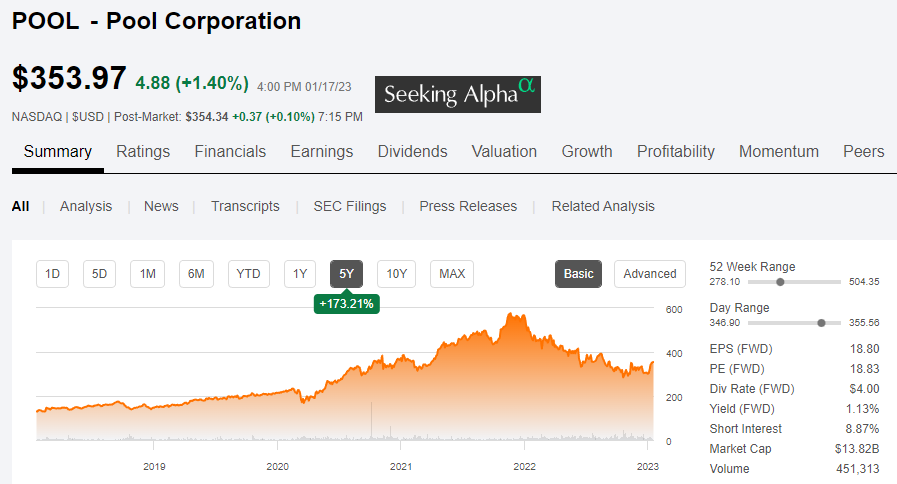Click the Seeking Alpha logo
This screenshot has height=484, width=897.
point(457,94)
